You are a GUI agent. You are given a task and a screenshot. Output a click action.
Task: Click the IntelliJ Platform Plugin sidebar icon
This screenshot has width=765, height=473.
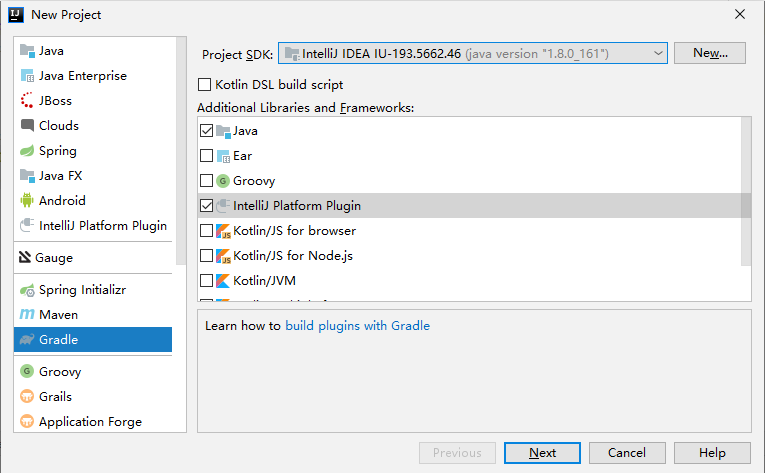[27, 225]
